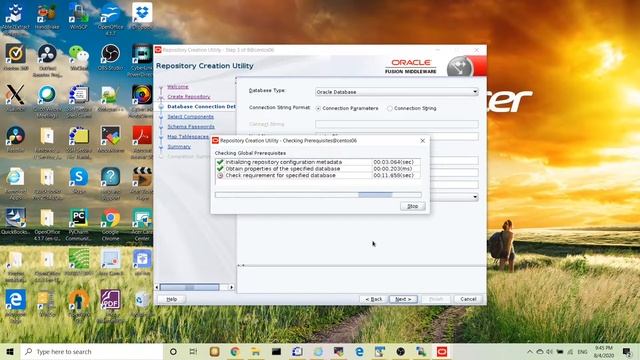
Task: Select the red Oracle RCU taskbar icon
Action: pyautogui.click(x=442, y=351)
